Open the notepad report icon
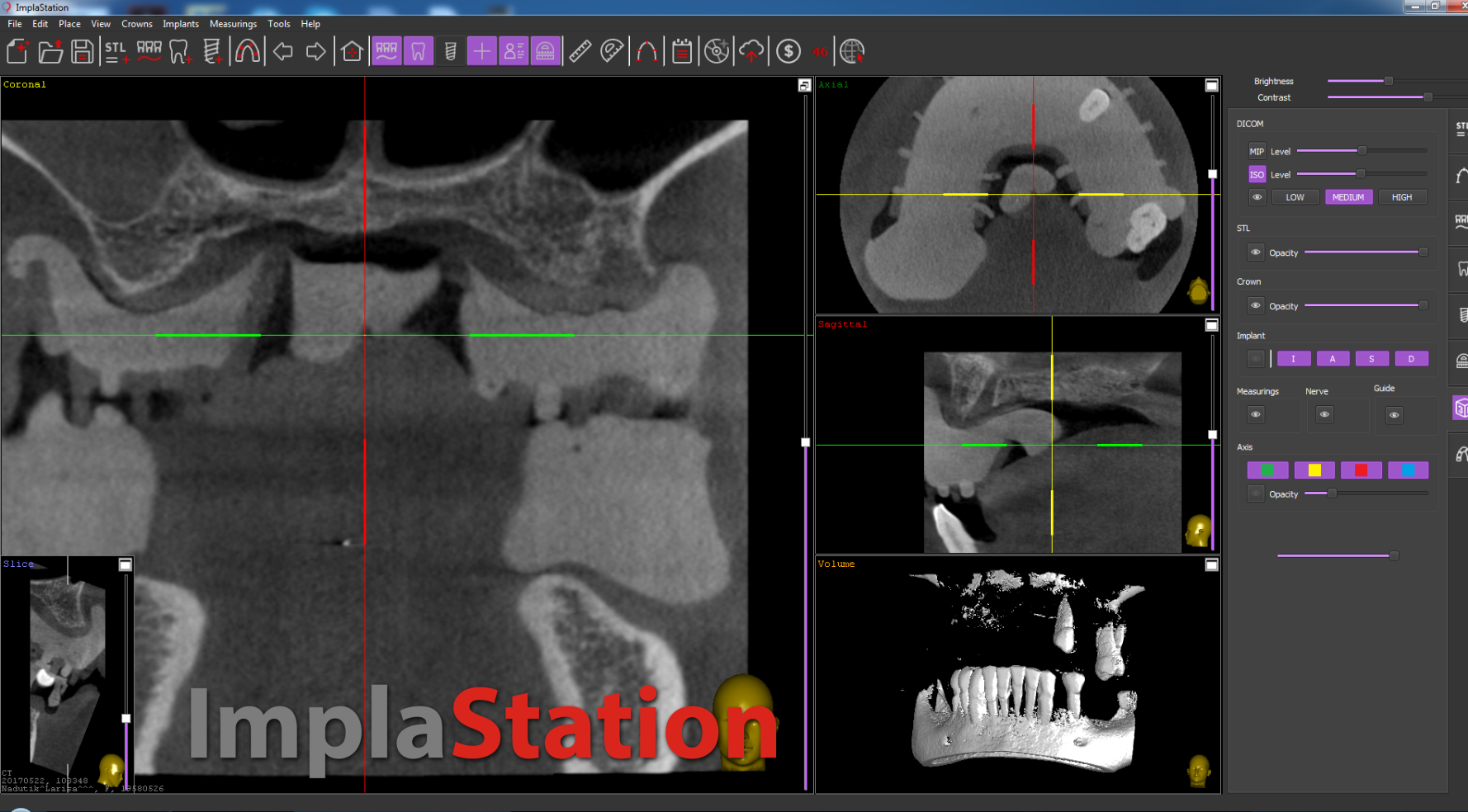This screenshot has height=812, width=1468. click(x=682, y=51)
